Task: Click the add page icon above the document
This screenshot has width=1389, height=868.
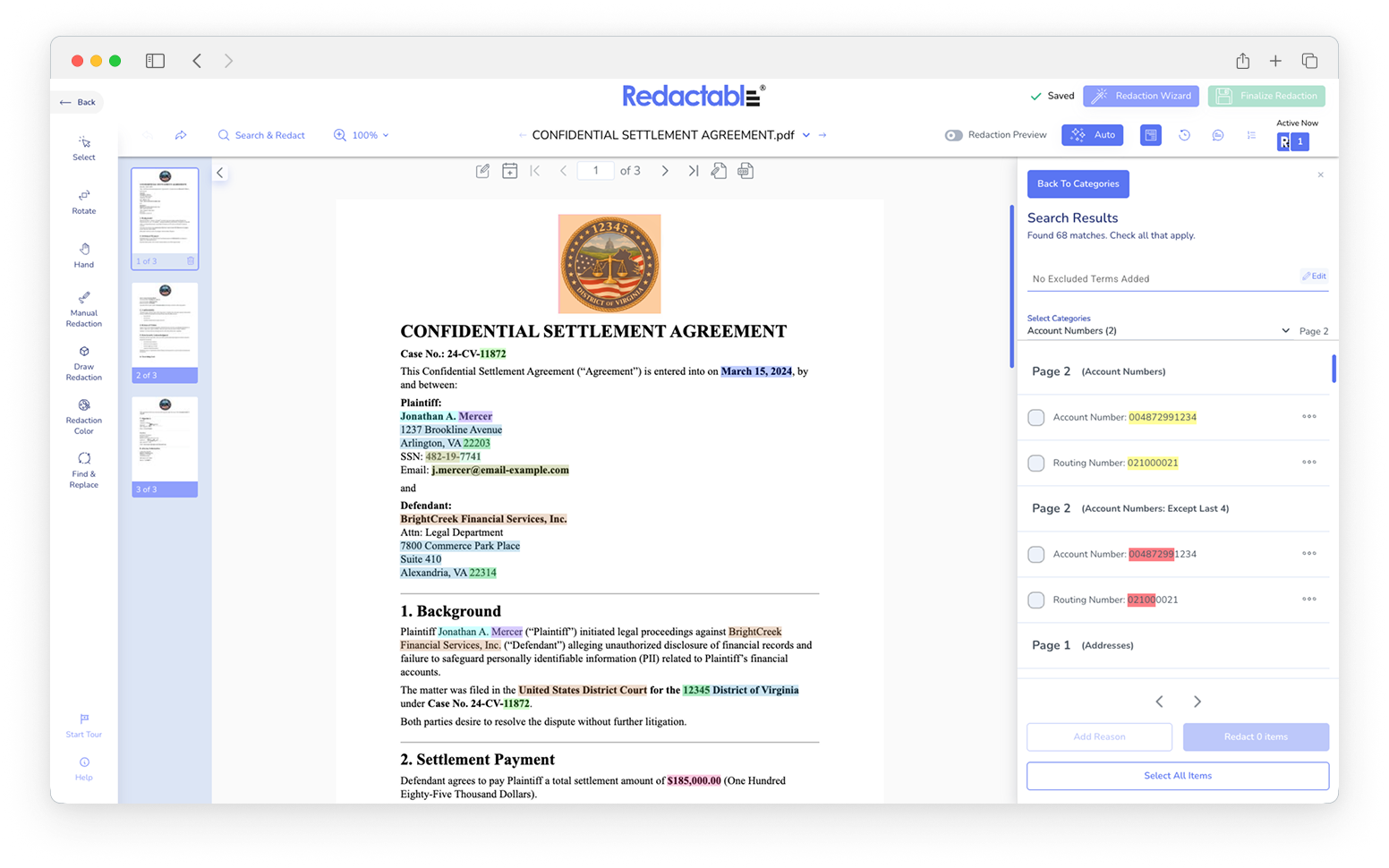Action: point(510,171)
